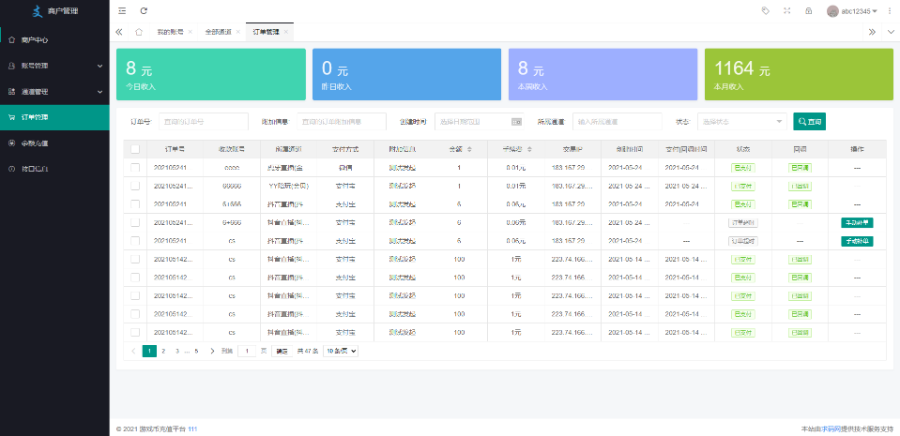
Task: Collapse the sidebar with the hamburger icon
Action: 122,11
